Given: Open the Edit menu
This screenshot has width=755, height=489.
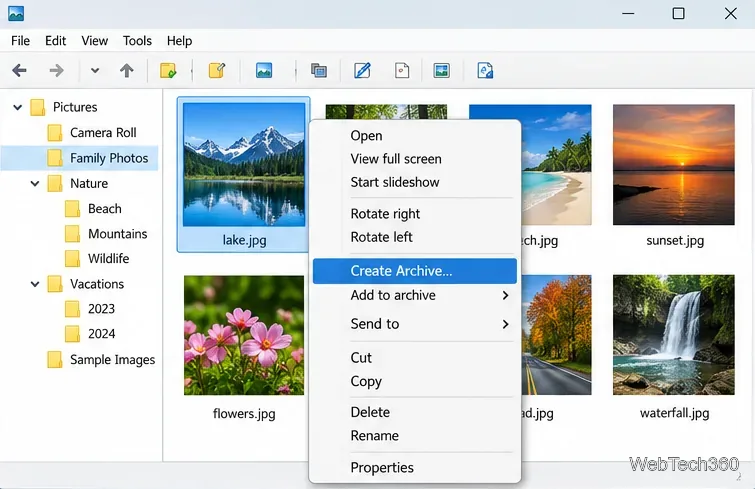Looking at the screenshot, I should (55, 41).
